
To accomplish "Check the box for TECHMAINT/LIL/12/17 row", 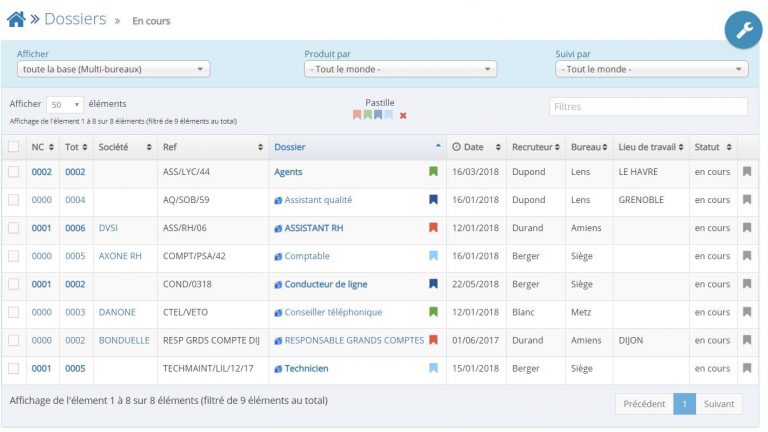I will pos(14,368).
